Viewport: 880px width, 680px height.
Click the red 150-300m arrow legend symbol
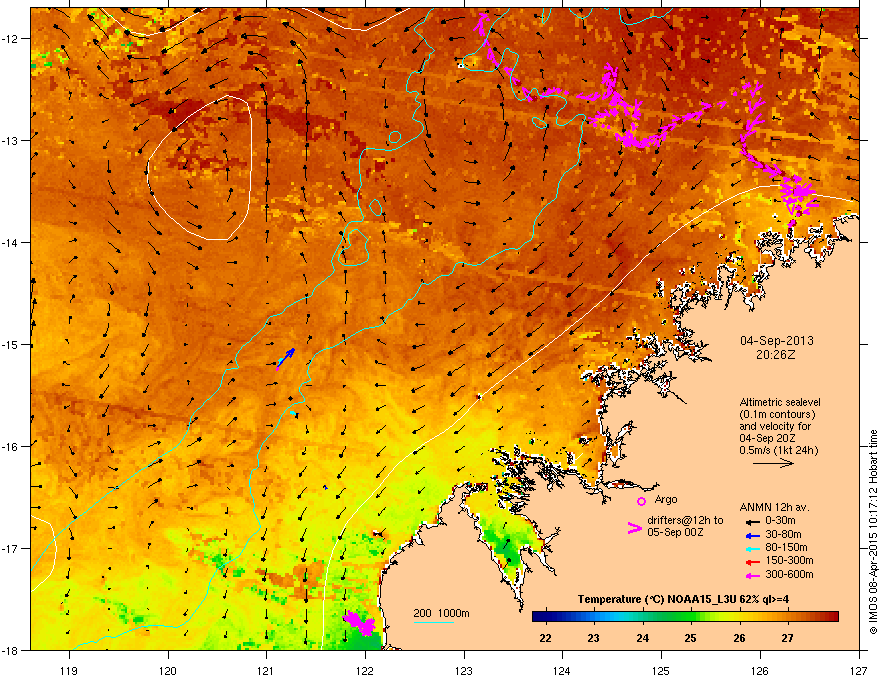(x=752, y=562)
